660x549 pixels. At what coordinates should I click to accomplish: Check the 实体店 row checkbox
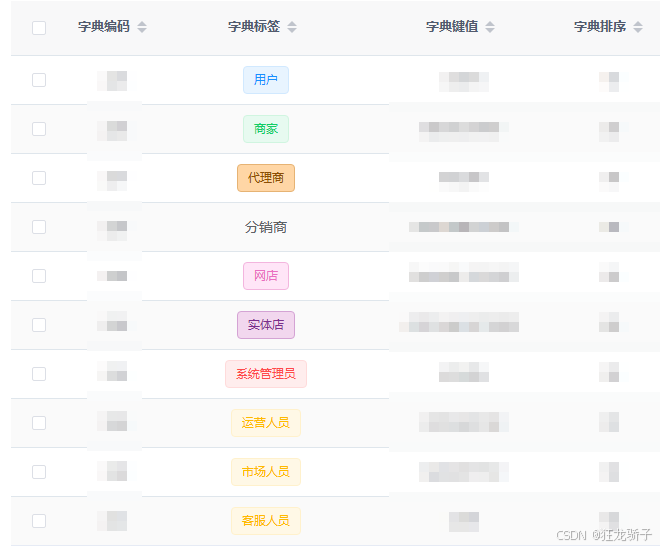click(39, 325)
